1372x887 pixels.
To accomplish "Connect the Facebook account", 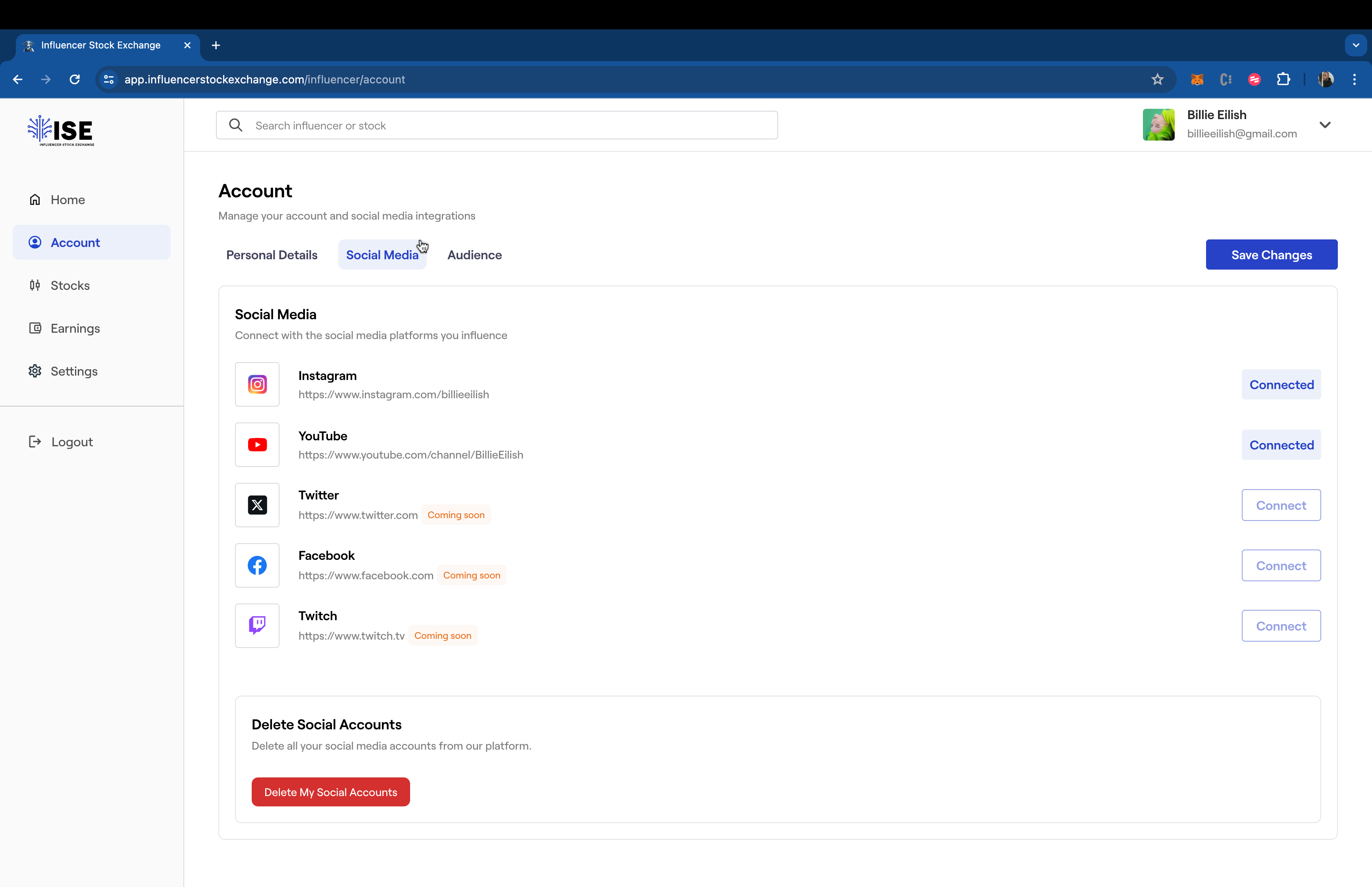I will [x=1281, y=566].
